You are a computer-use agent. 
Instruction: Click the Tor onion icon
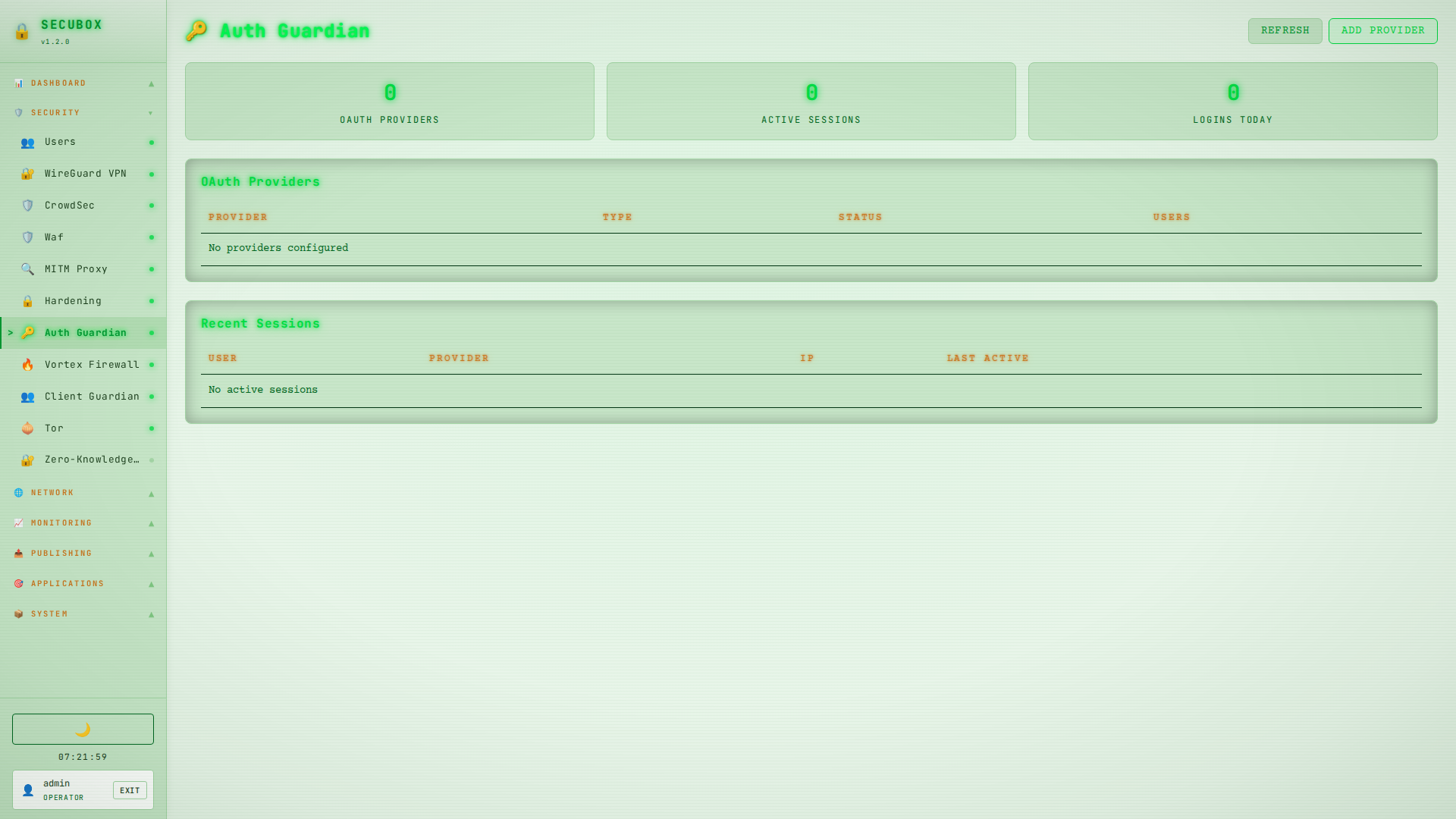[27, 428]
